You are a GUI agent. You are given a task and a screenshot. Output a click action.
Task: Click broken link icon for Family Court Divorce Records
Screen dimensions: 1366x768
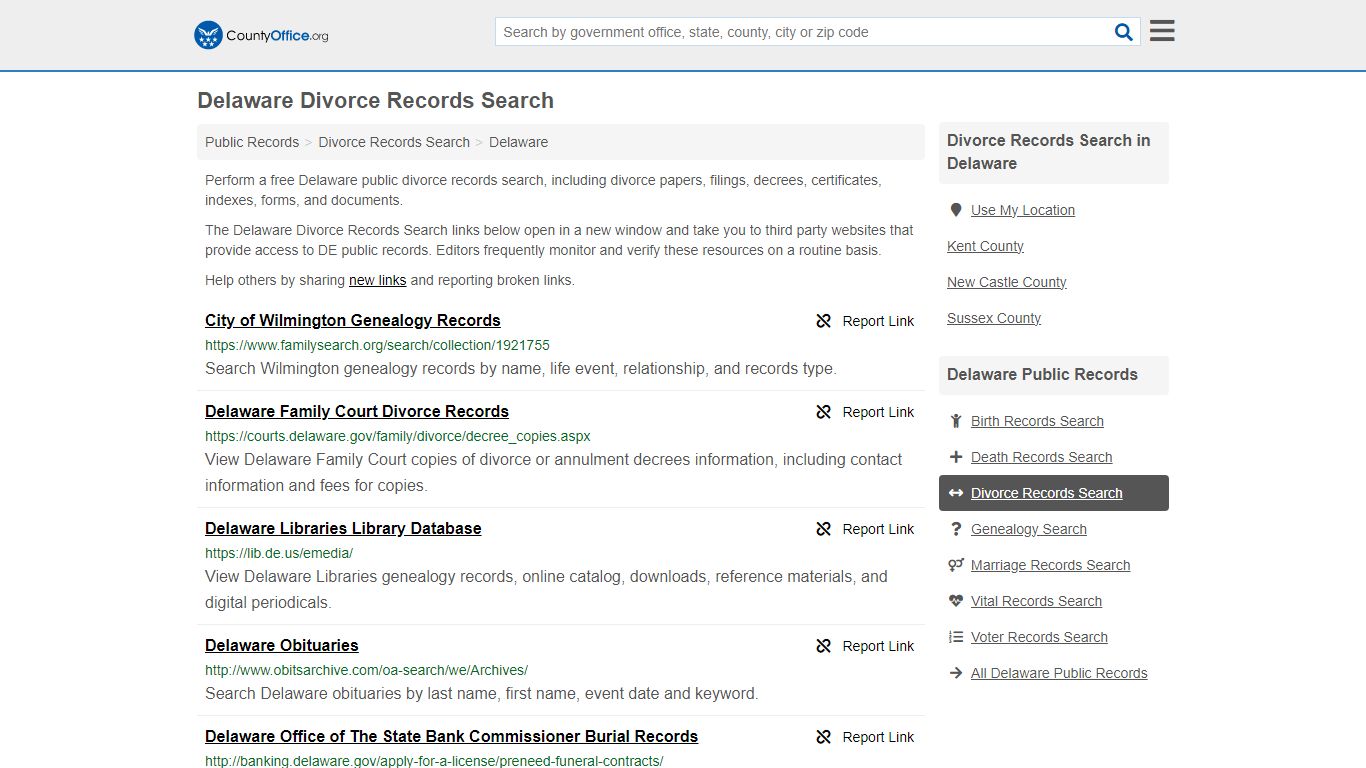pyautogui.click(x=824, y=412)
